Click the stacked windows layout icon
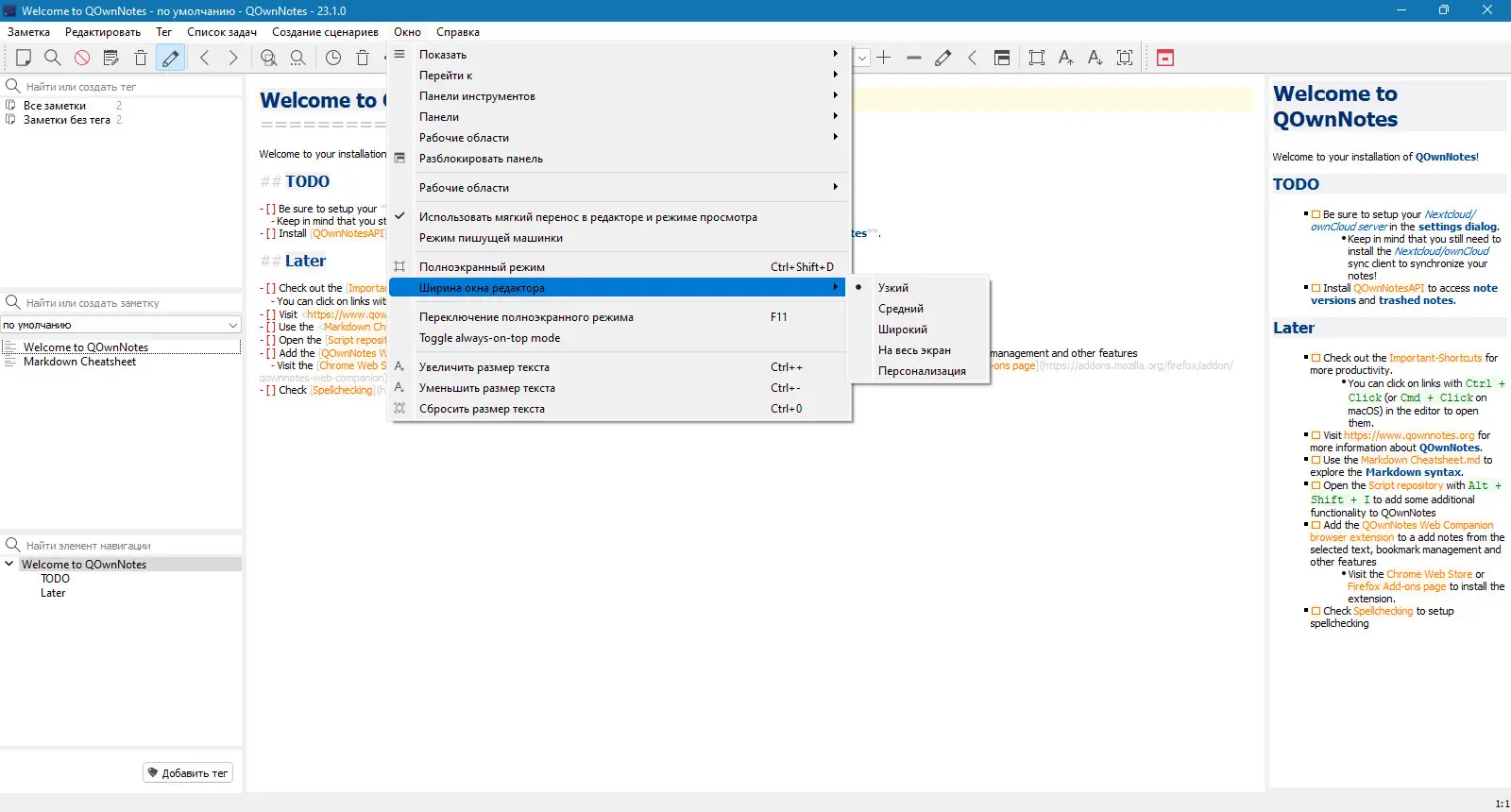Screen dimensions: 1511x812 pos(1002,58)
